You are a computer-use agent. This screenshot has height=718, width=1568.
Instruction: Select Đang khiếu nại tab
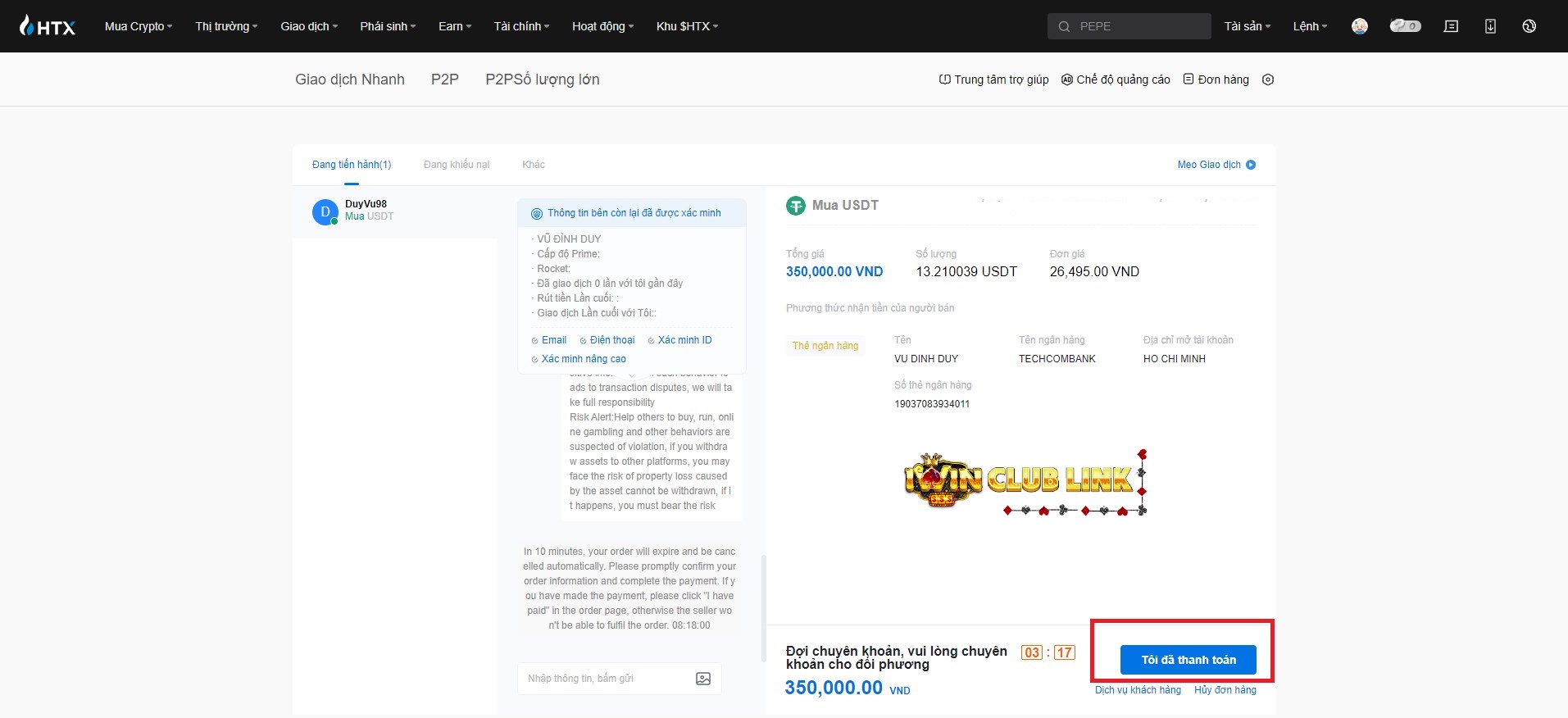click(x=457, y=165)
